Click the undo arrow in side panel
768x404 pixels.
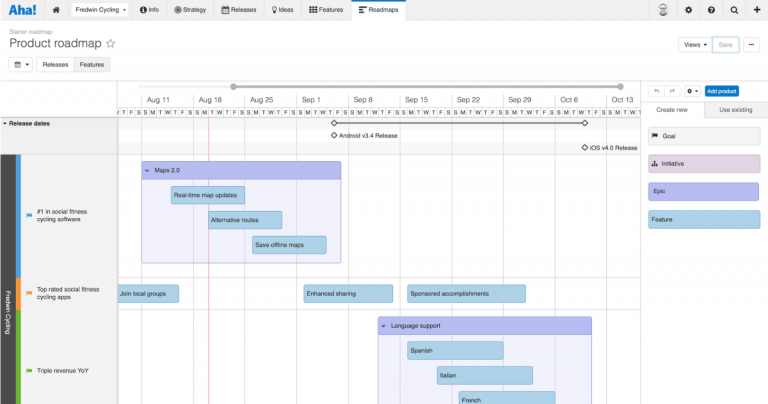click(656, 91)
